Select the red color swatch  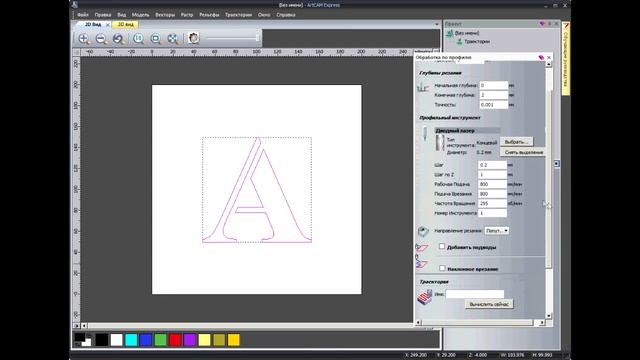pyautogui.click(x=175, y=340)
